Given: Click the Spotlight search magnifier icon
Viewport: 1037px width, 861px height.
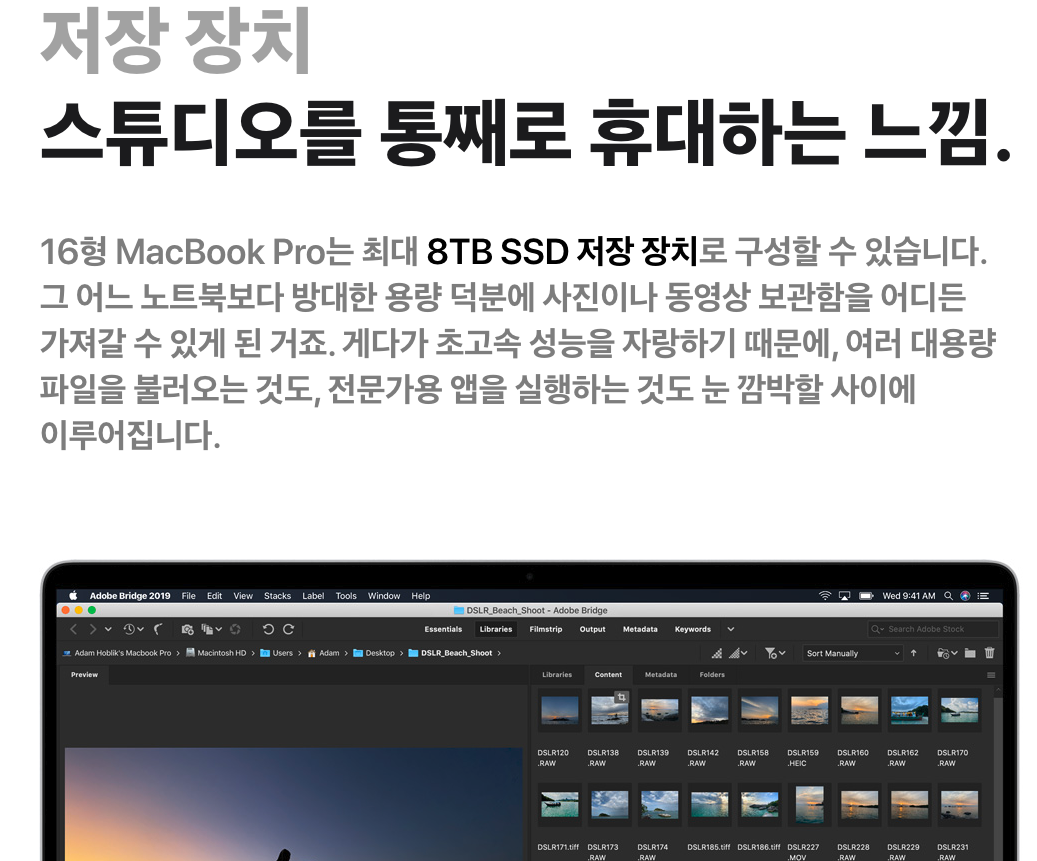Looking at the screenshot, I should [948, 595].
